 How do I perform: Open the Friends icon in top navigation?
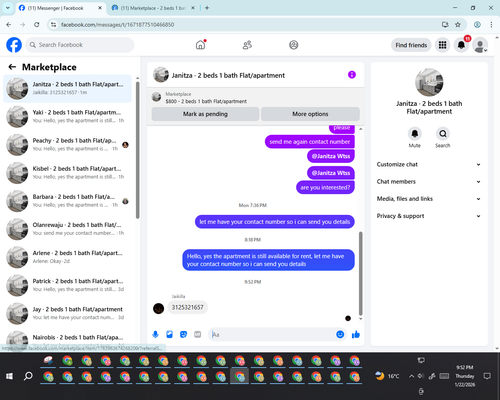click(x=247, y=45)
